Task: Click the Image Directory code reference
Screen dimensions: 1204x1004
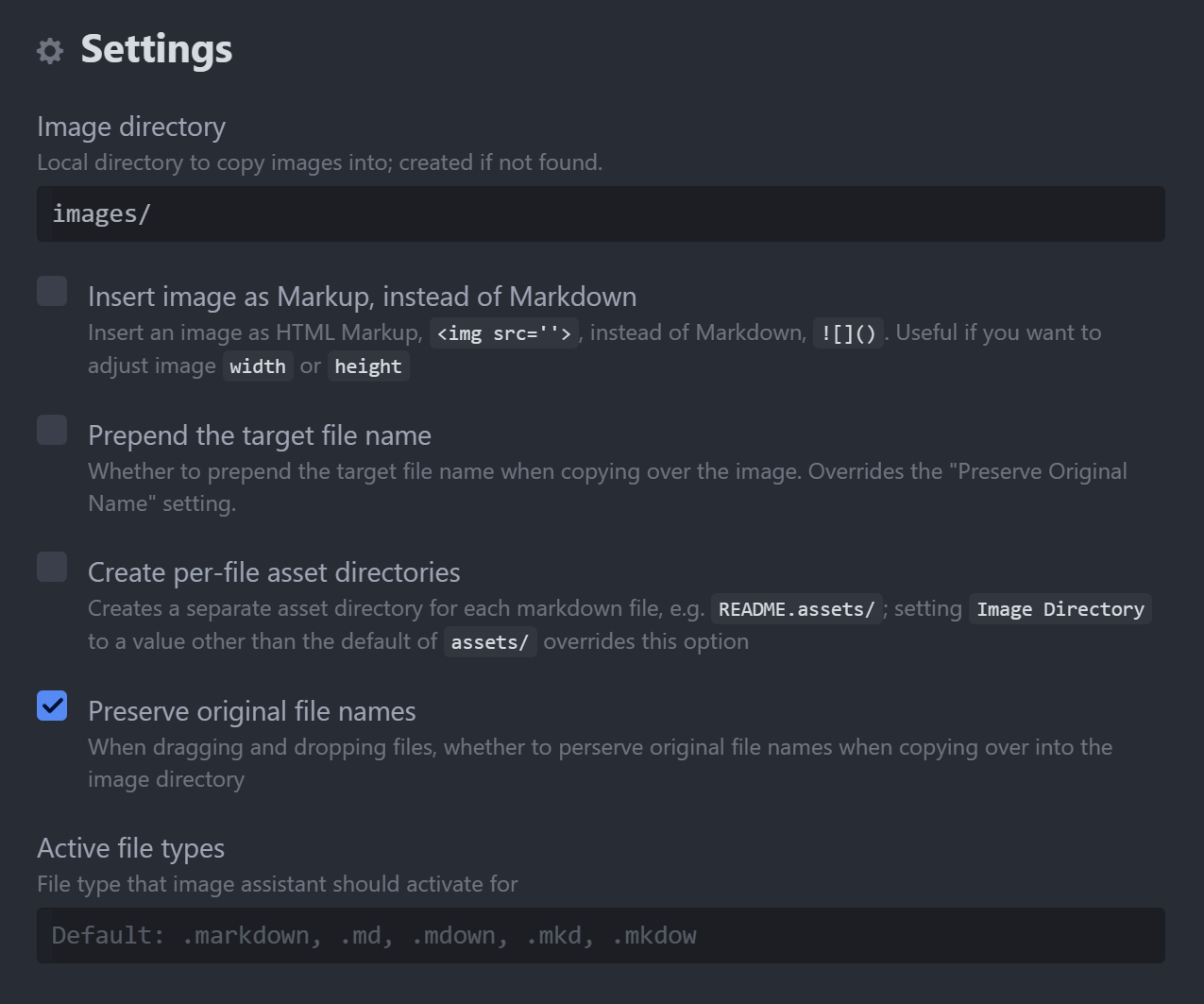Action: click(x=1060, y=609)
